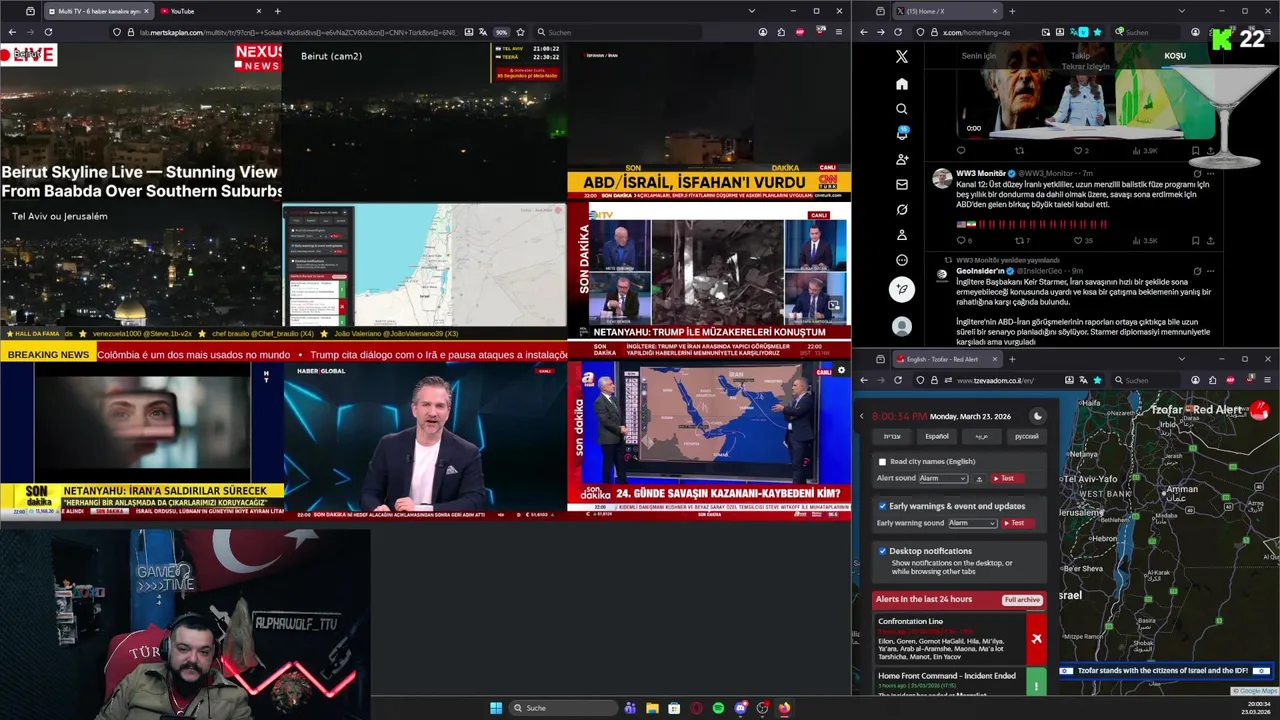Switch Tzofar language to Hebrew עברית
Image resolution: width=1280 pixels, height=720 pixels.
pos(892,436)
